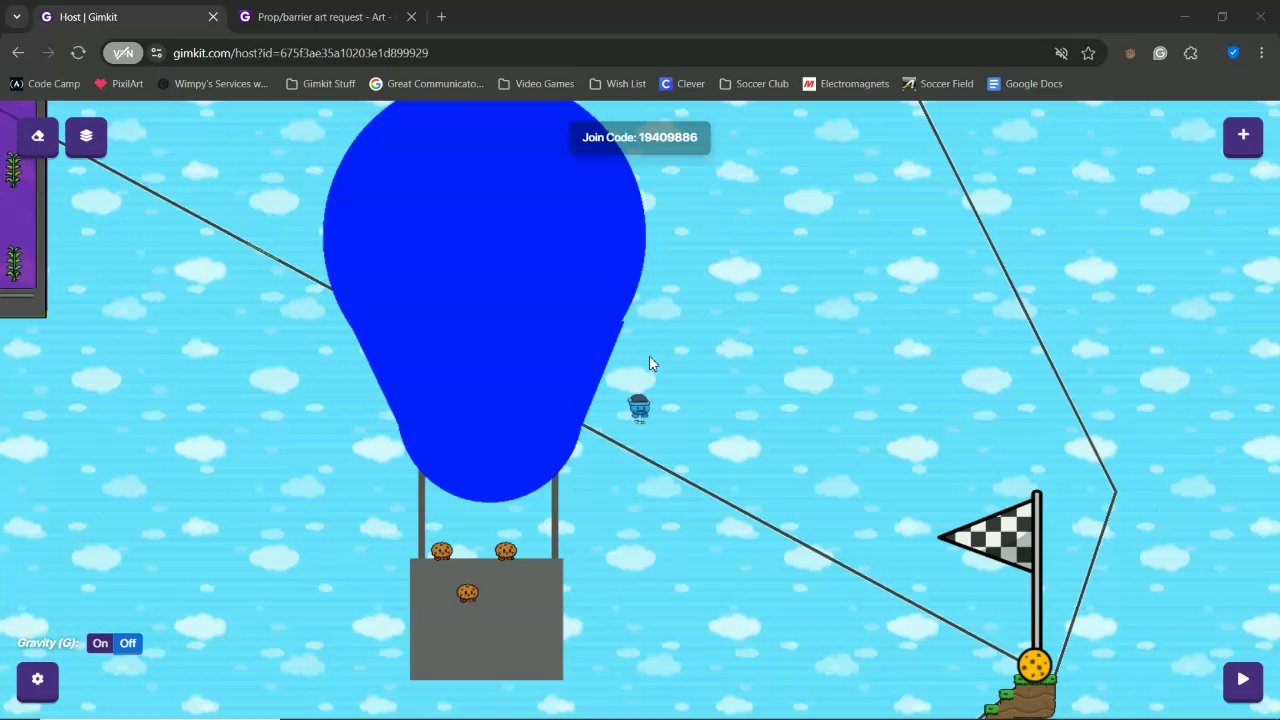
Task: Open the Clever bookmark
Action: (x=683, y=84)
